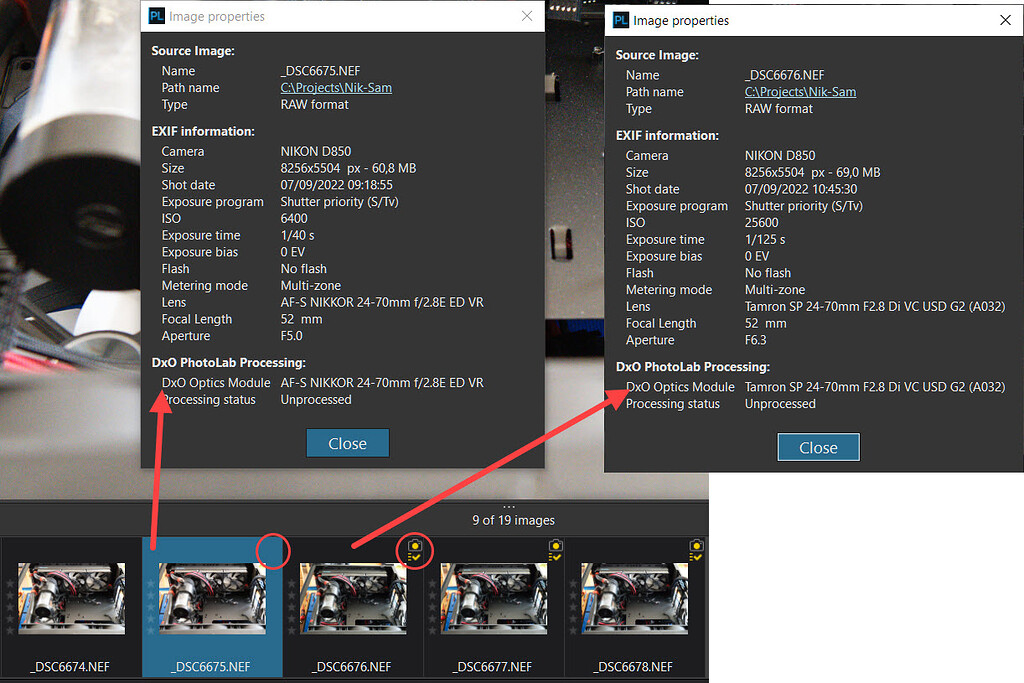The image size is (1024, 683).
Task: Toggle the bottom rating star on _DSC6676.NEF
Action: point(291,630)
